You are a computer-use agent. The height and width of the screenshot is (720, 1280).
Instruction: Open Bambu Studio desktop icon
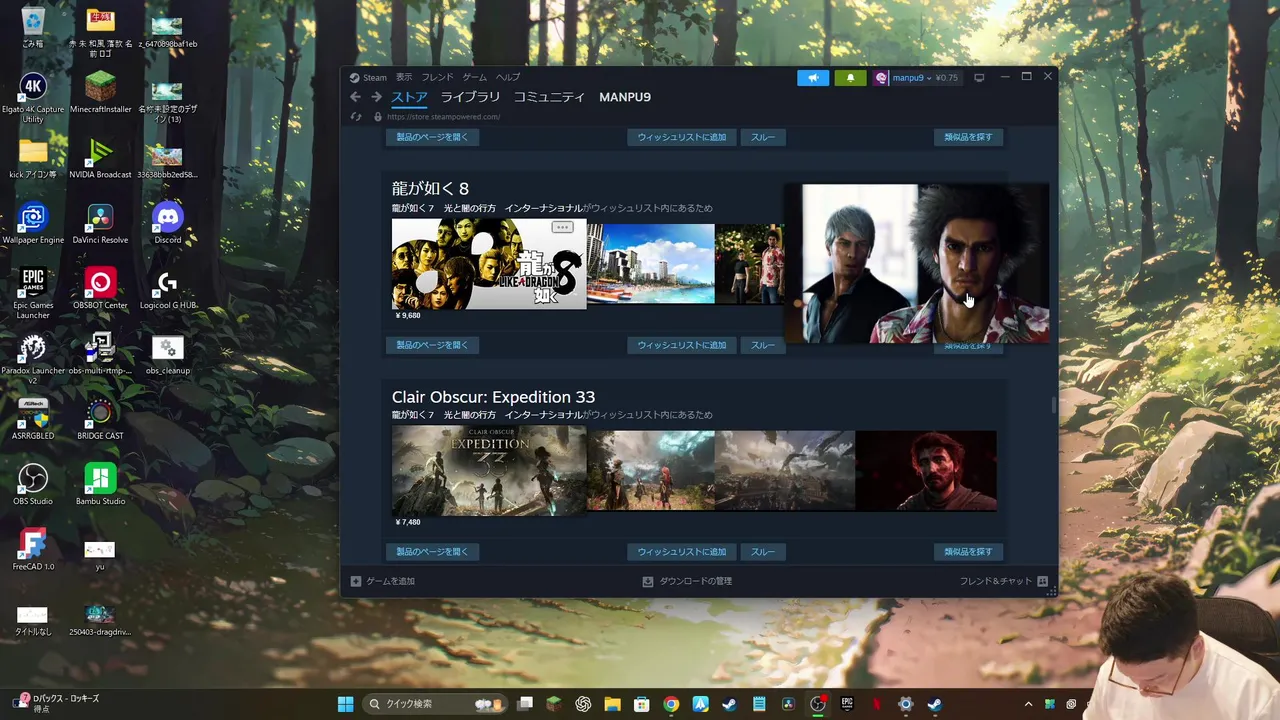point(100,484)
